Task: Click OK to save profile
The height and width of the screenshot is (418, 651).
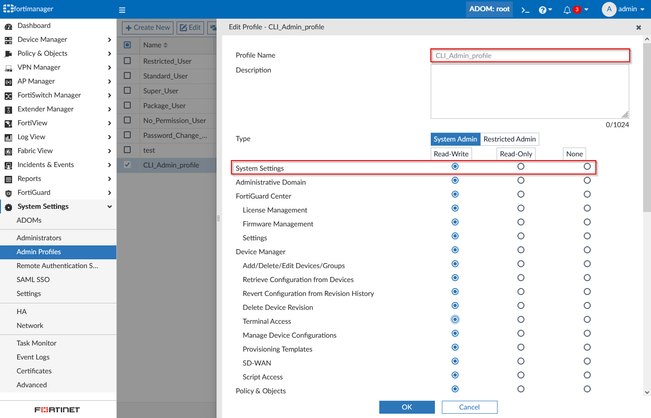Action: (407, 407)
